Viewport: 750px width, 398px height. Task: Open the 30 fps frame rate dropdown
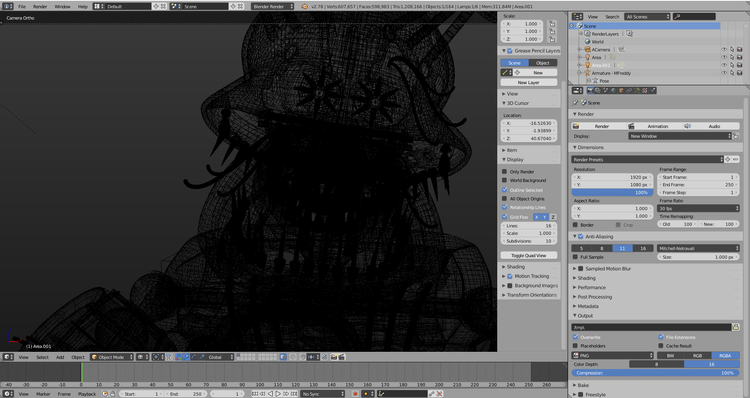(x=698, y=208)
